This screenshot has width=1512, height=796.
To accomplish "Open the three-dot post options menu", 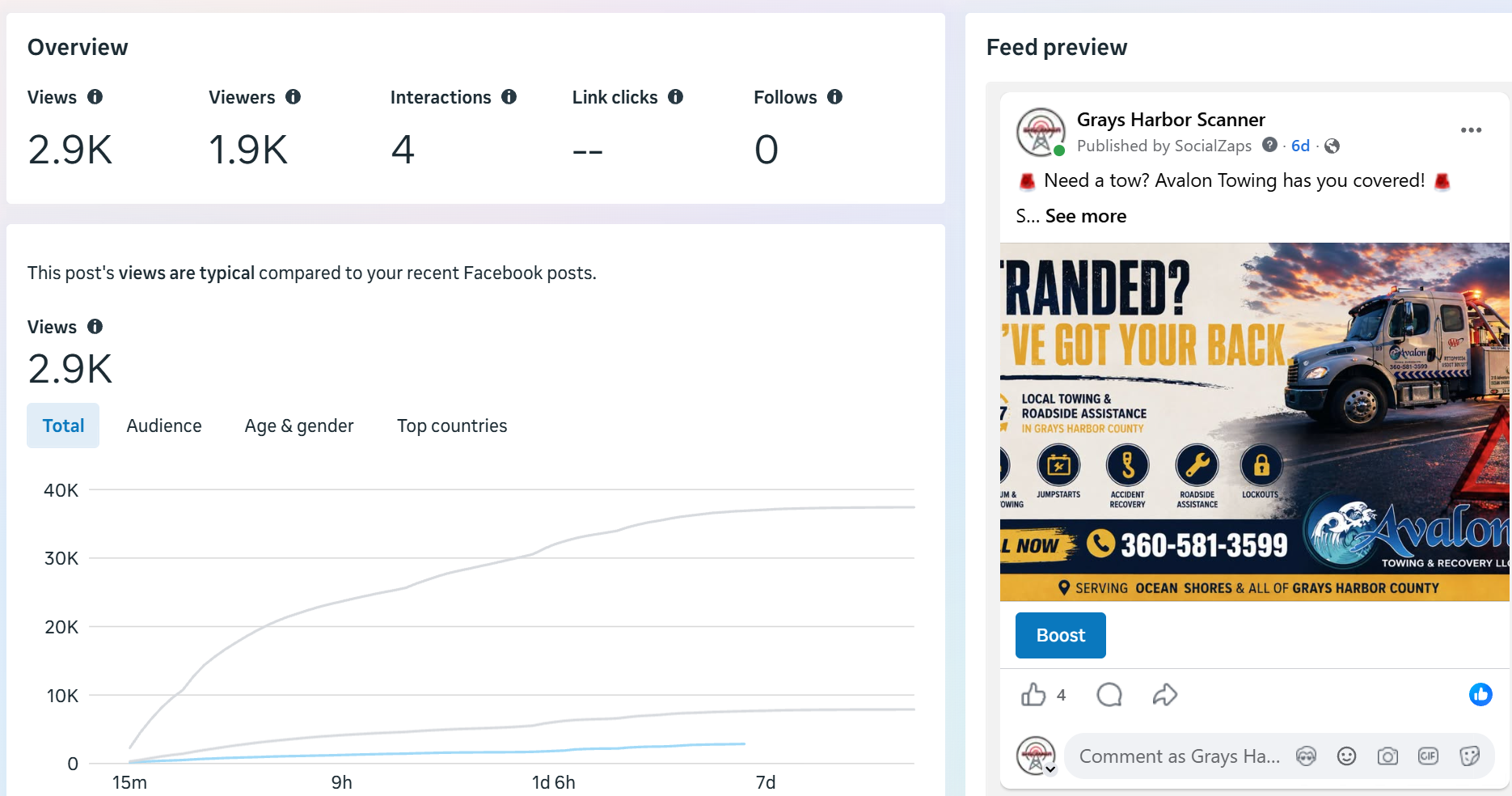I will point(1471,130).
